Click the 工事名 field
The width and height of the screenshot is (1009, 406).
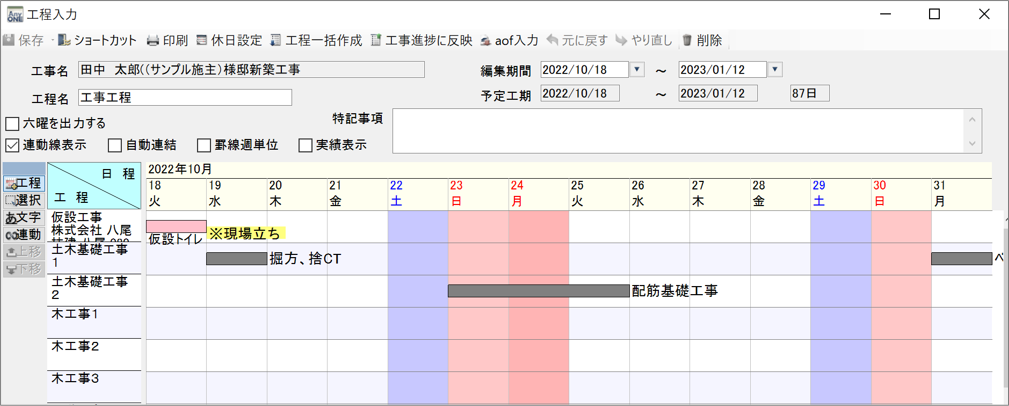click(x=251, y=69)
